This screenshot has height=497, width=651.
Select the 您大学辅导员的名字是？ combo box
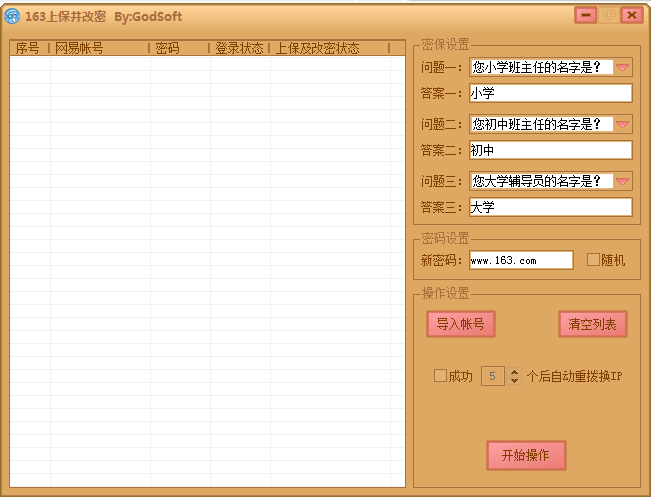551,181
